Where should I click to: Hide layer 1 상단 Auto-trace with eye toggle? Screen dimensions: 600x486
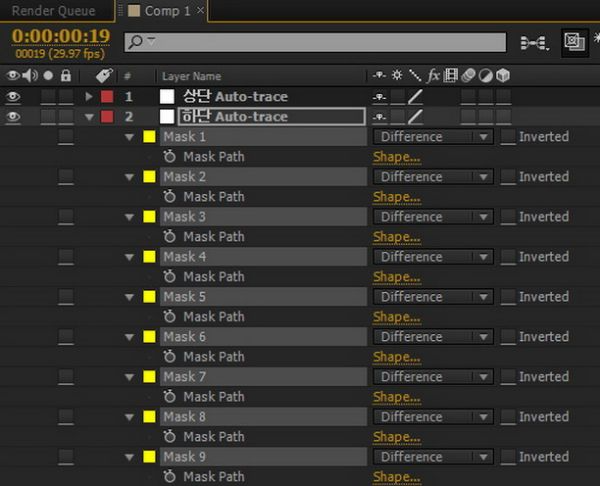click(13, 96)
